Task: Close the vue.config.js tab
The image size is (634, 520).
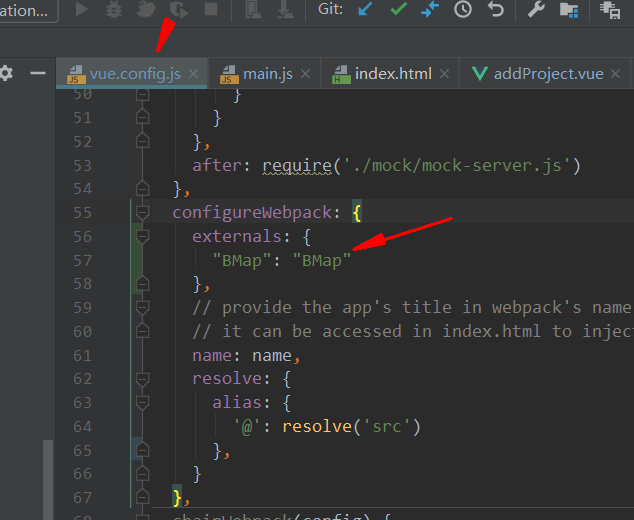Action: (x=194, y=74)
